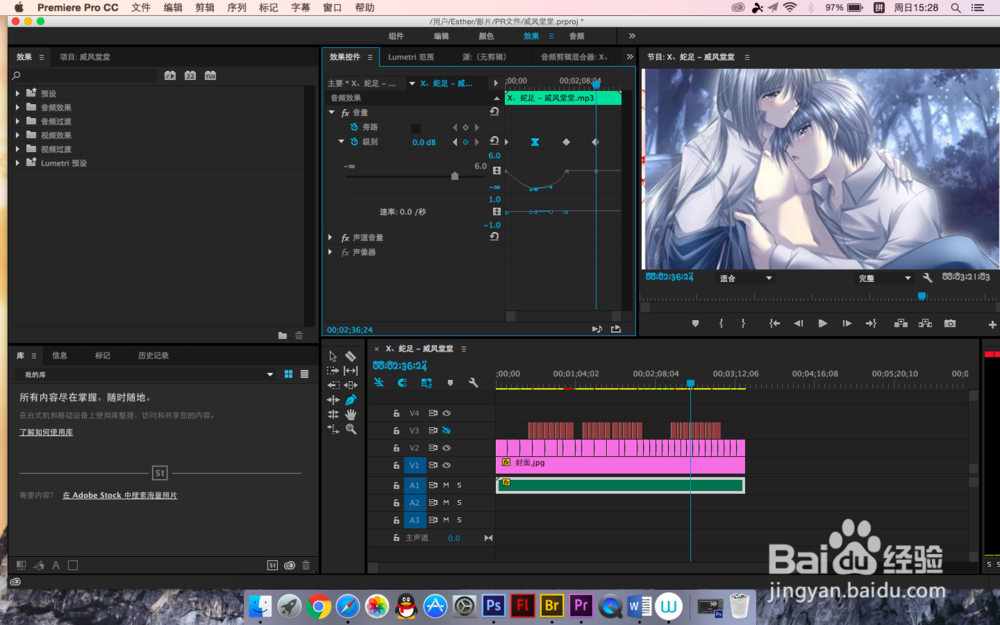Solo track A2
The width and height of the screenshot is (1000, 625).
(459, 503)
